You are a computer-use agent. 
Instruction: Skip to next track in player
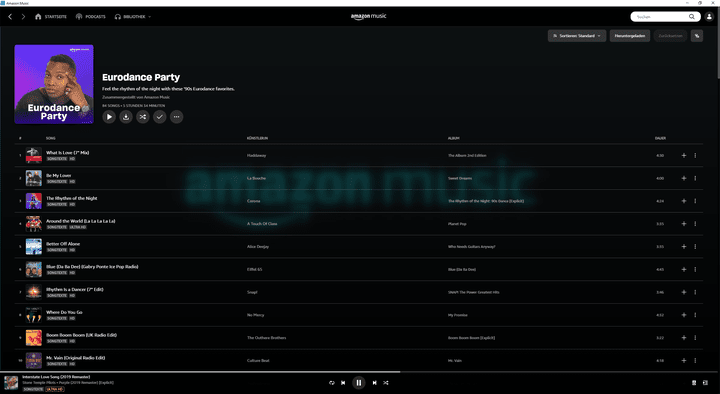point(374,383)
